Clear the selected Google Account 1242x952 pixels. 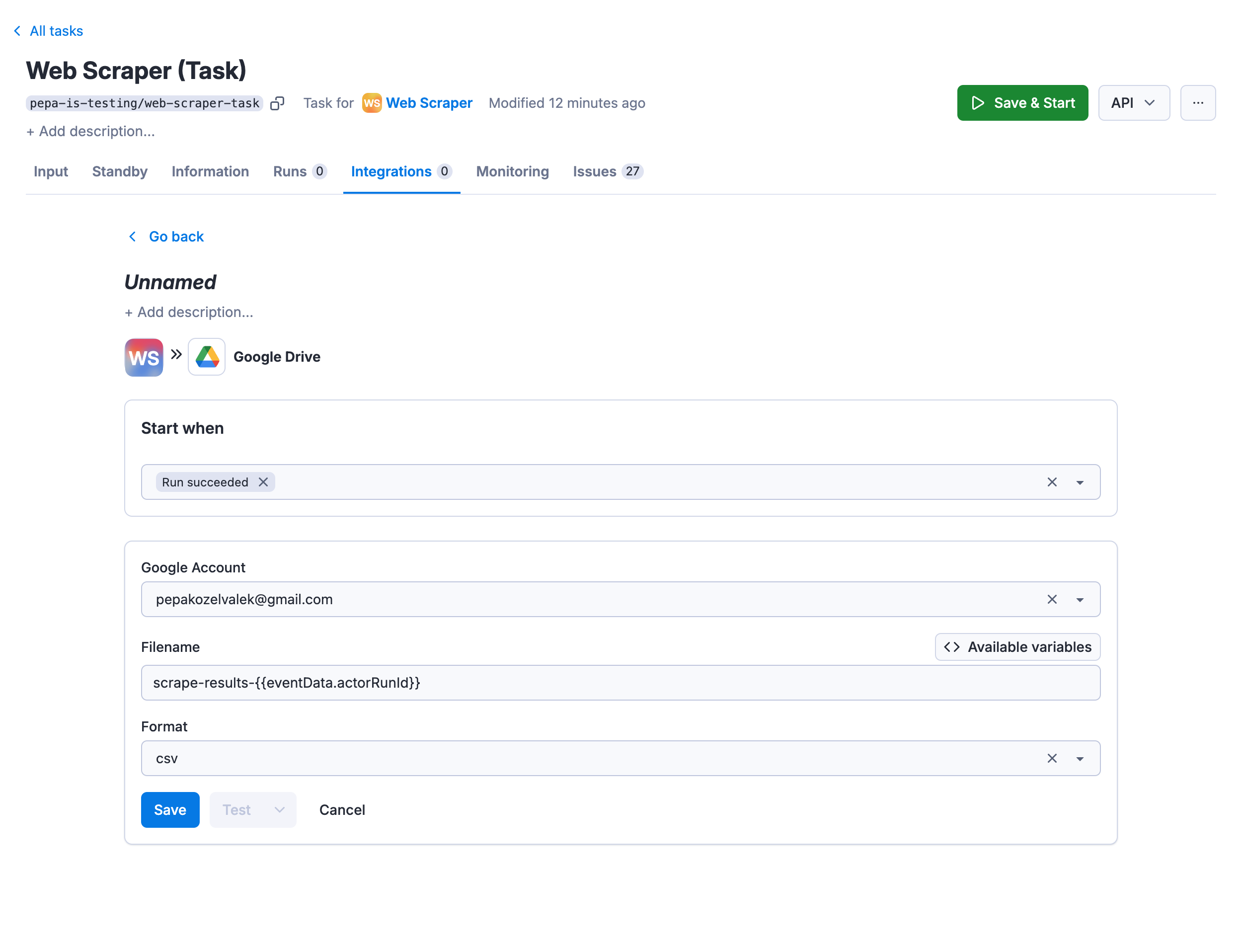point(1052,599)
